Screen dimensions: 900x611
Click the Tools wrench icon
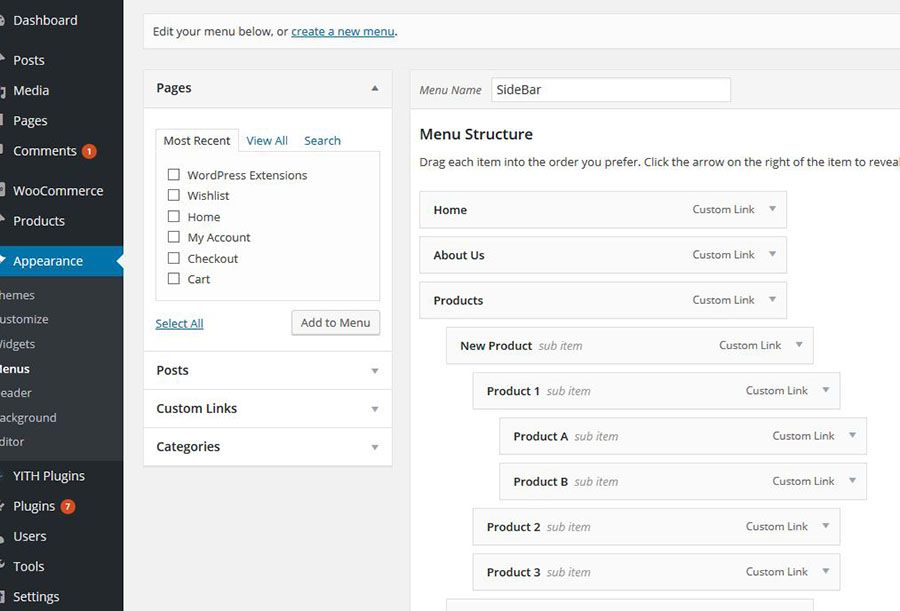(x=3, y=566)
